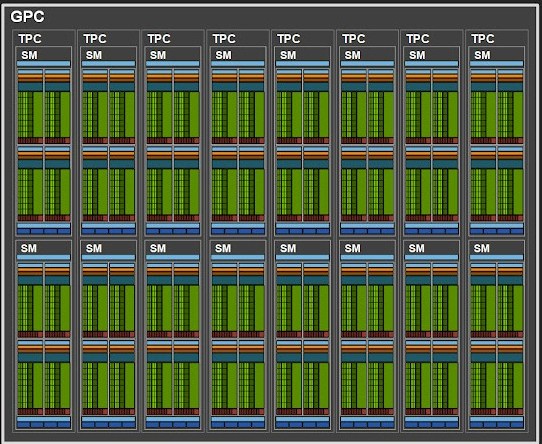Click the upper SM label in the sixth TPC
The width and height of the screenshot is (542, 444).
[353, 55]
